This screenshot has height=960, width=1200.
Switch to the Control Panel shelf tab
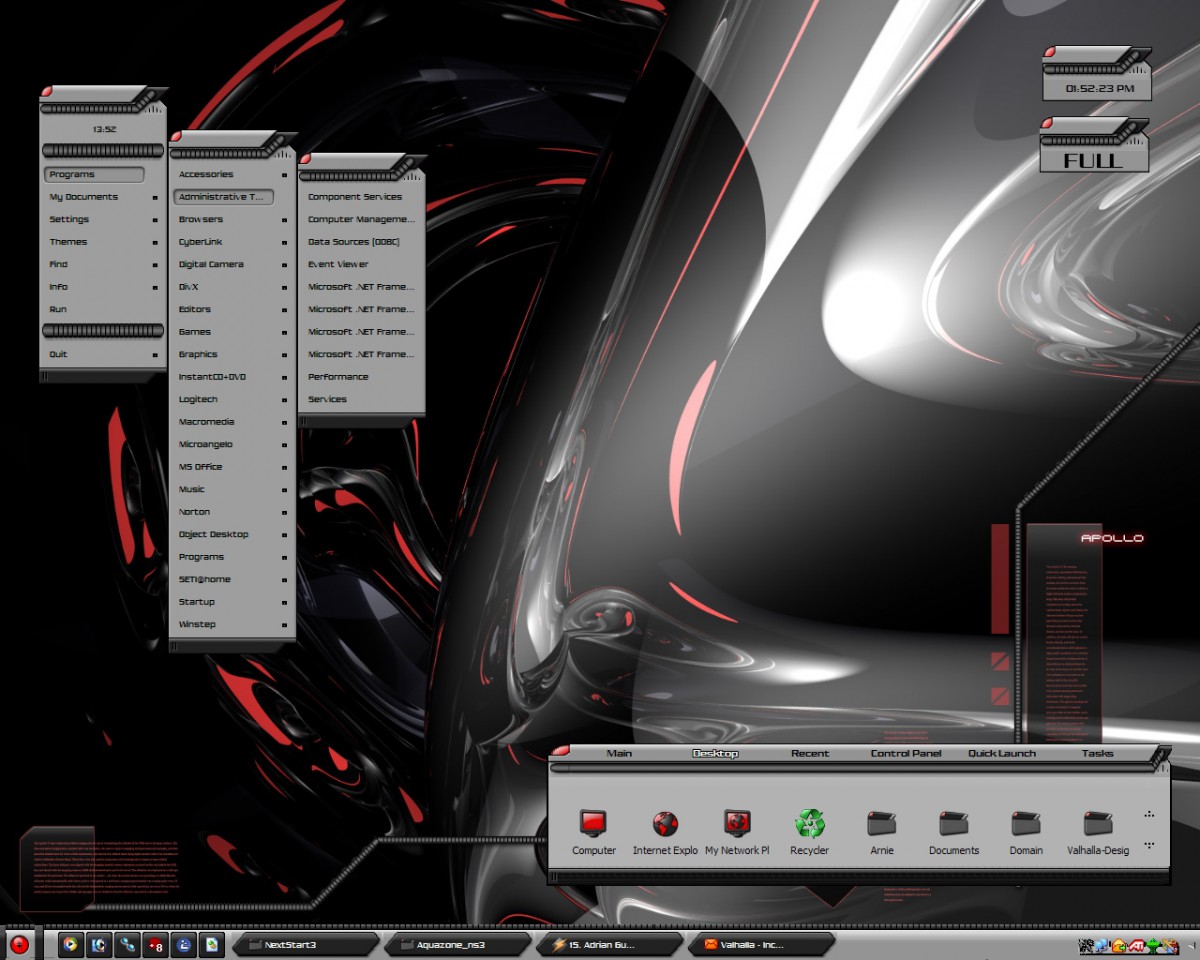(x=905, y=753)
